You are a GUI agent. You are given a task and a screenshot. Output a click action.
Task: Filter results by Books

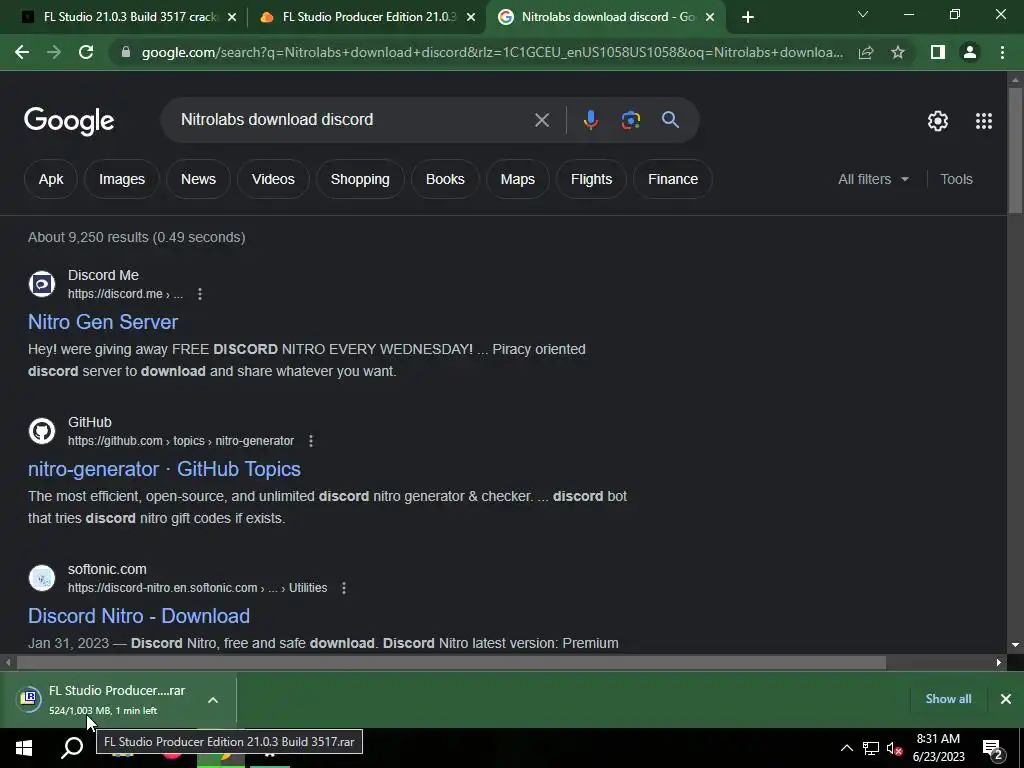pyautogui.click(x=445, y=179)
